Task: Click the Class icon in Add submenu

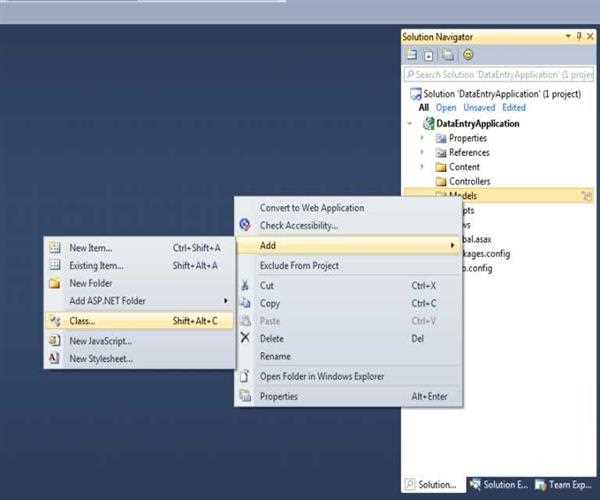Action: (54, 321)
